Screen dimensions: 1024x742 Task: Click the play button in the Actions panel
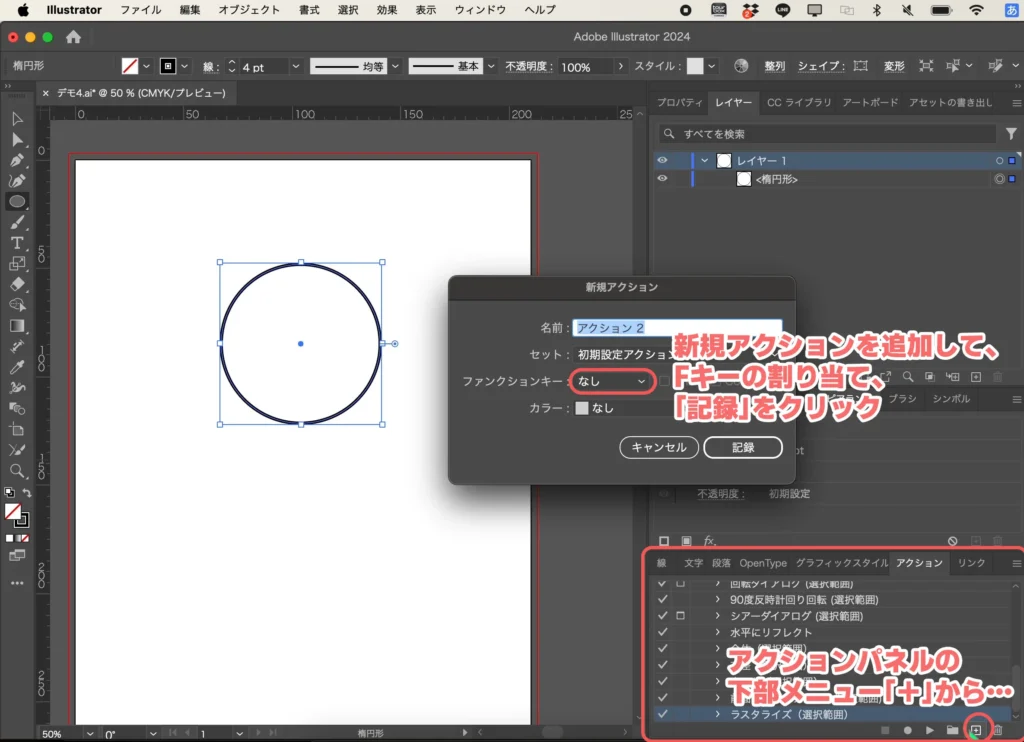pyautogui.click(x=930, y=729)
